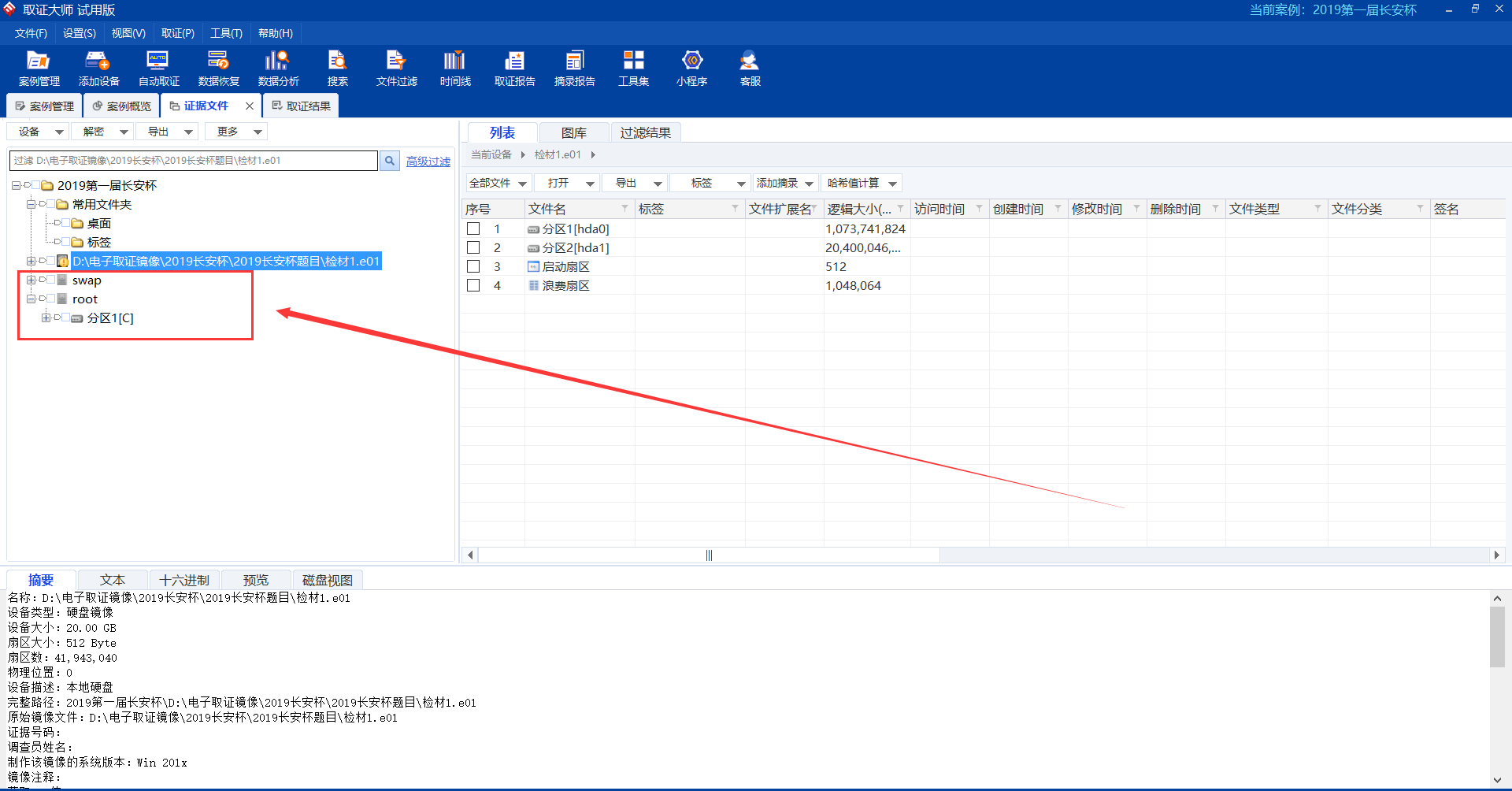Open the 工具(T) menu
Viewport: 1512px width, 791px height.
point(226,33)
